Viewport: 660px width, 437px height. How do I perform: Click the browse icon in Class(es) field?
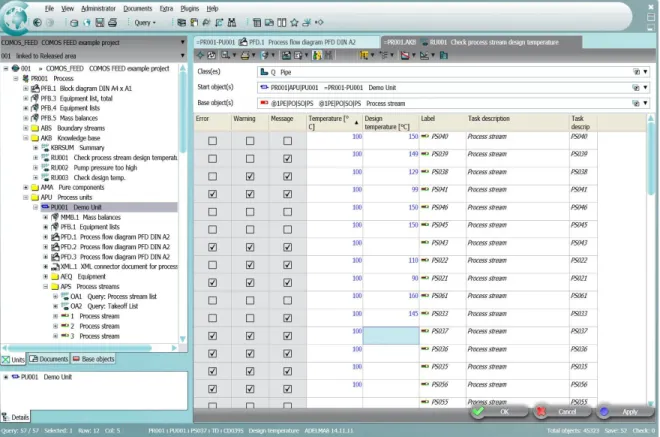pyautogui.click(x=636, y=72)
